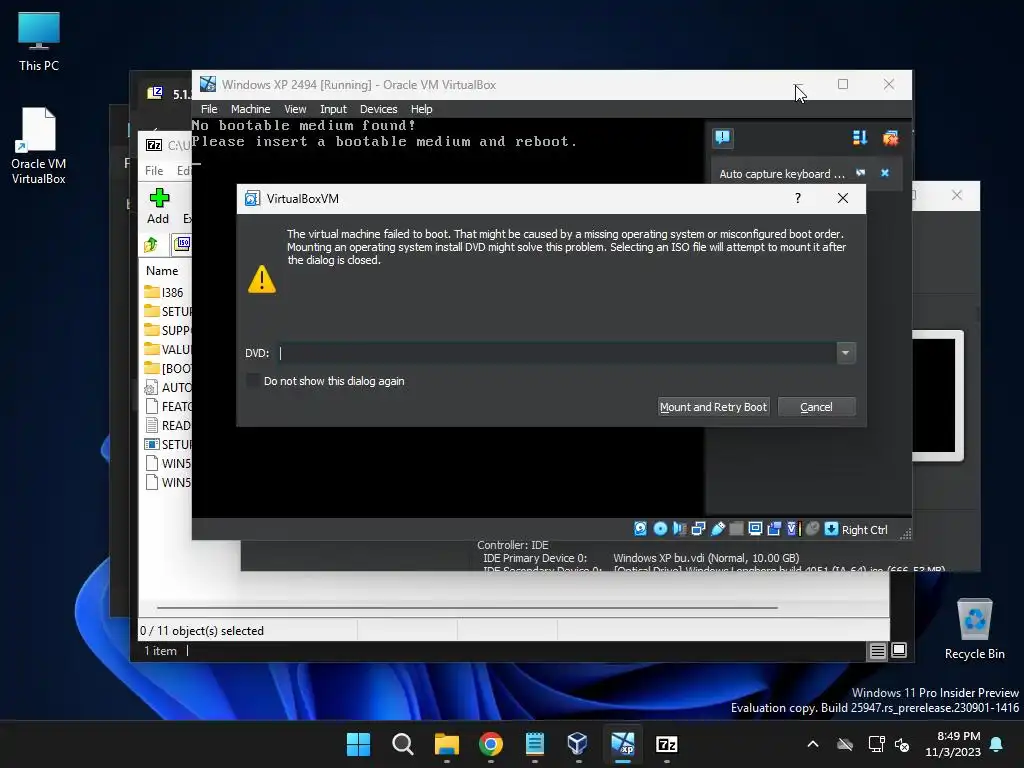Image resolution: width=1024 pixels, height=768 pixels.
Task: Select the Oracle VM VirtualBox desktop shortcut
Action: click(x=39, y=146)
